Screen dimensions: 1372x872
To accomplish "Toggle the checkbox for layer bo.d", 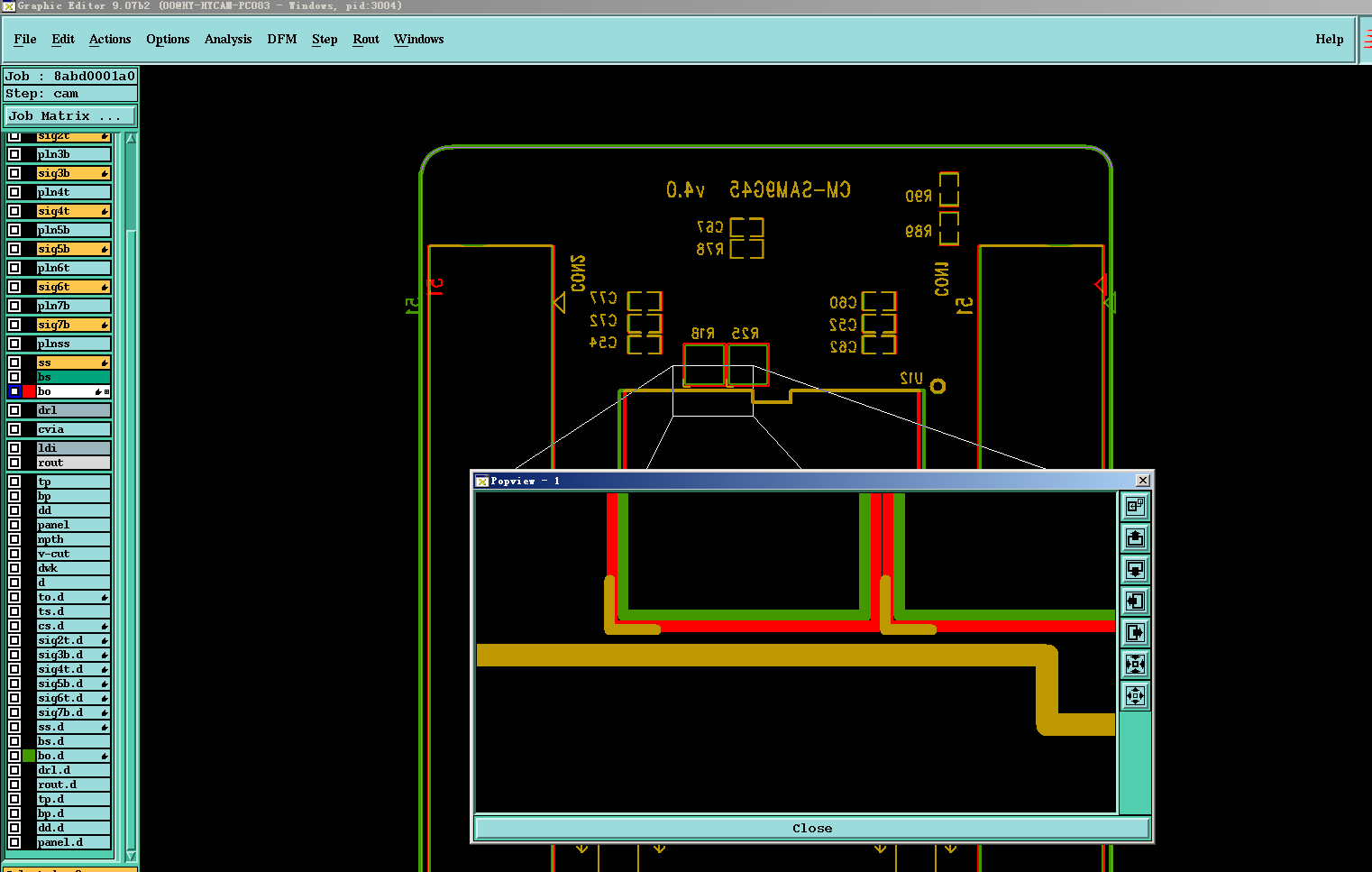I will tap(14, 756).
